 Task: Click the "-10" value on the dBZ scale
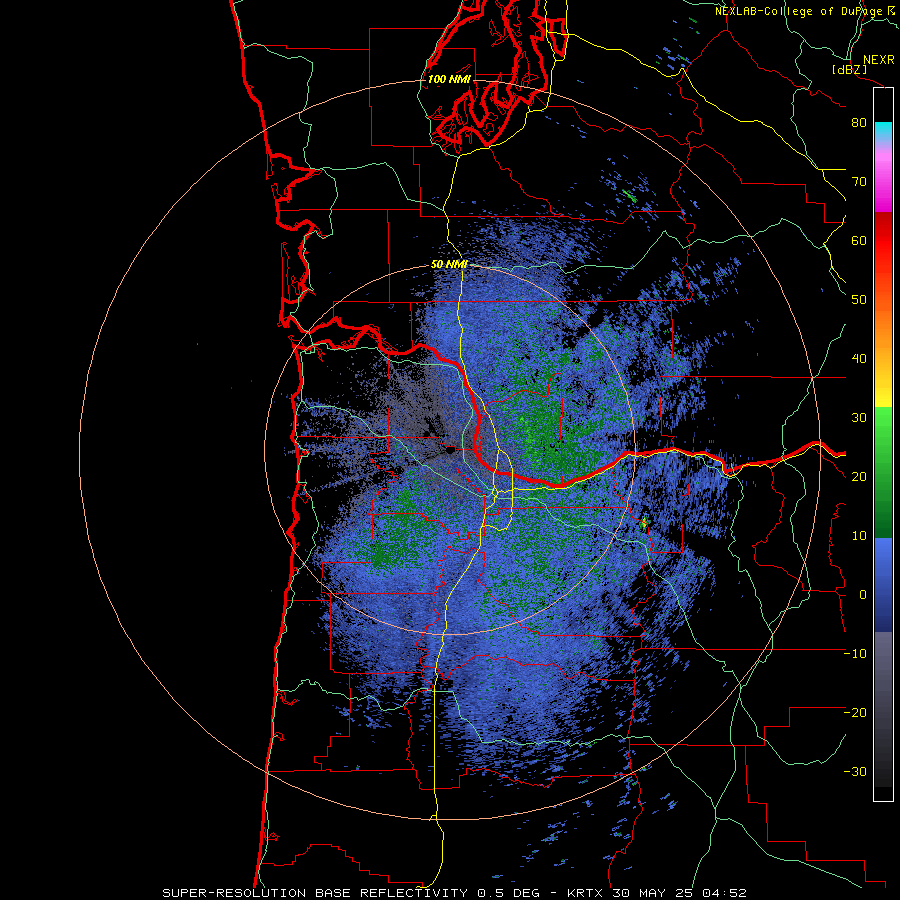tap(855, 654)
